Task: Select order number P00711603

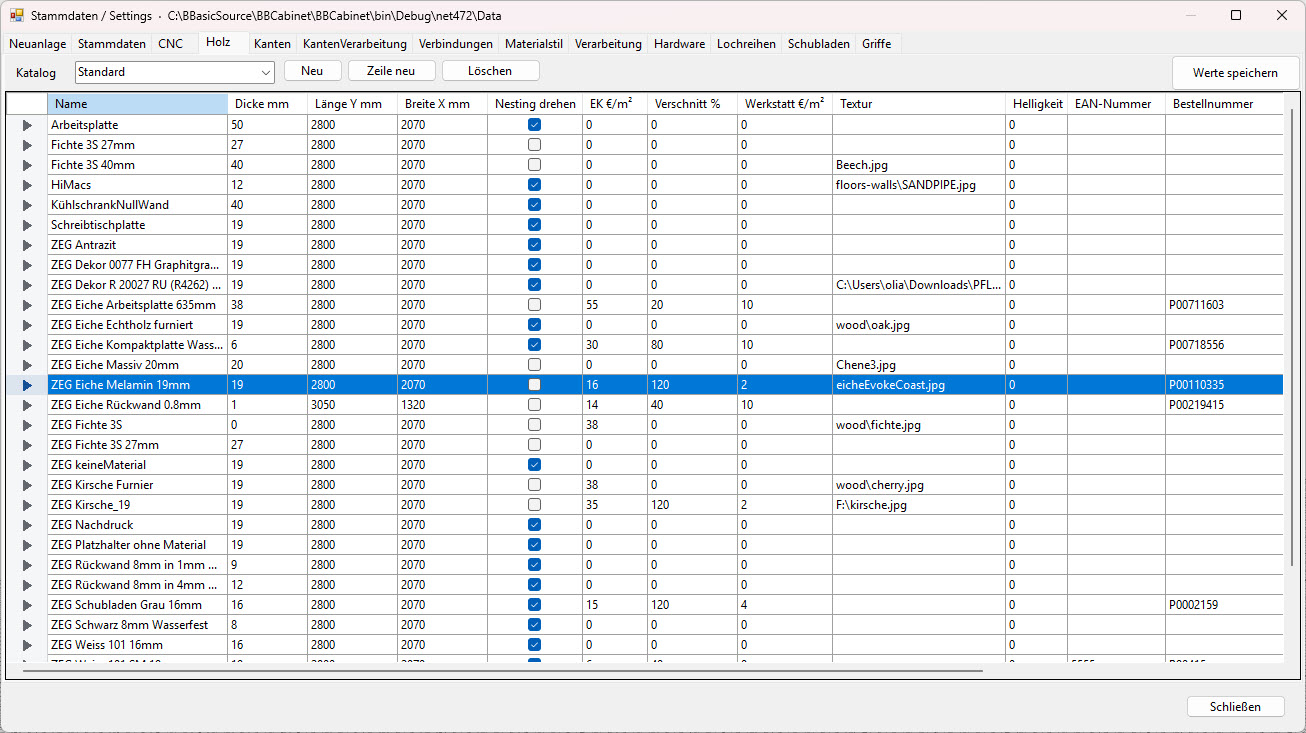Action: coord(1224,305)
